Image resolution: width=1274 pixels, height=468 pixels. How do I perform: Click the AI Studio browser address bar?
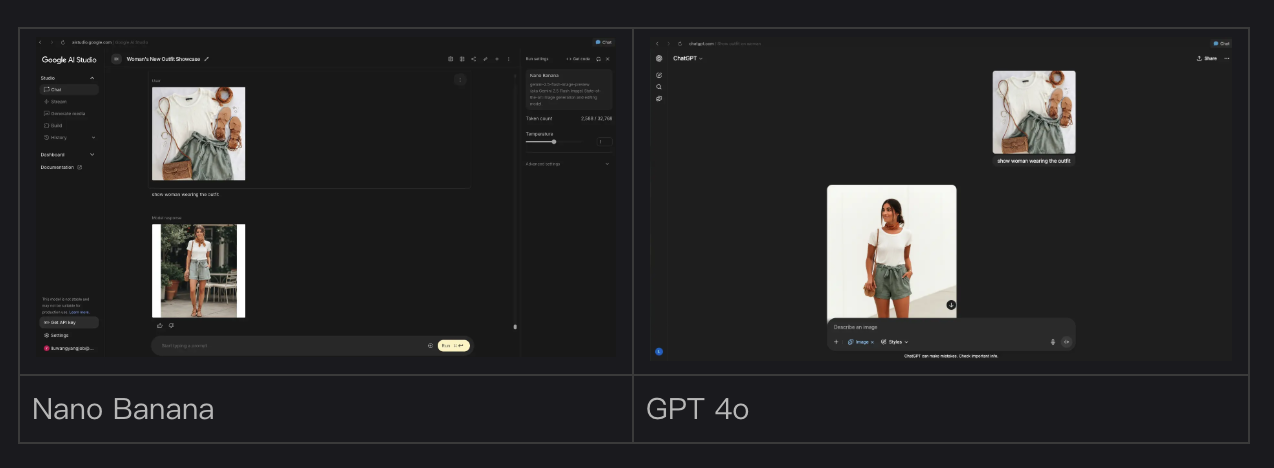click(110, 42)
